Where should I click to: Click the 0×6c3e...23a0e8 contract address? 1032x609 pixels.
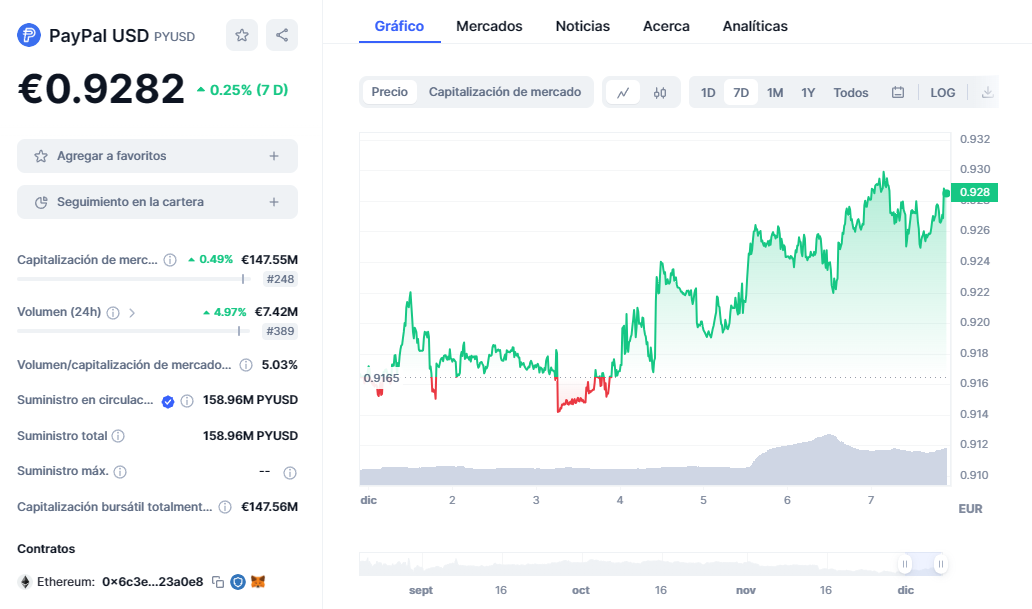tap(152, 582)
